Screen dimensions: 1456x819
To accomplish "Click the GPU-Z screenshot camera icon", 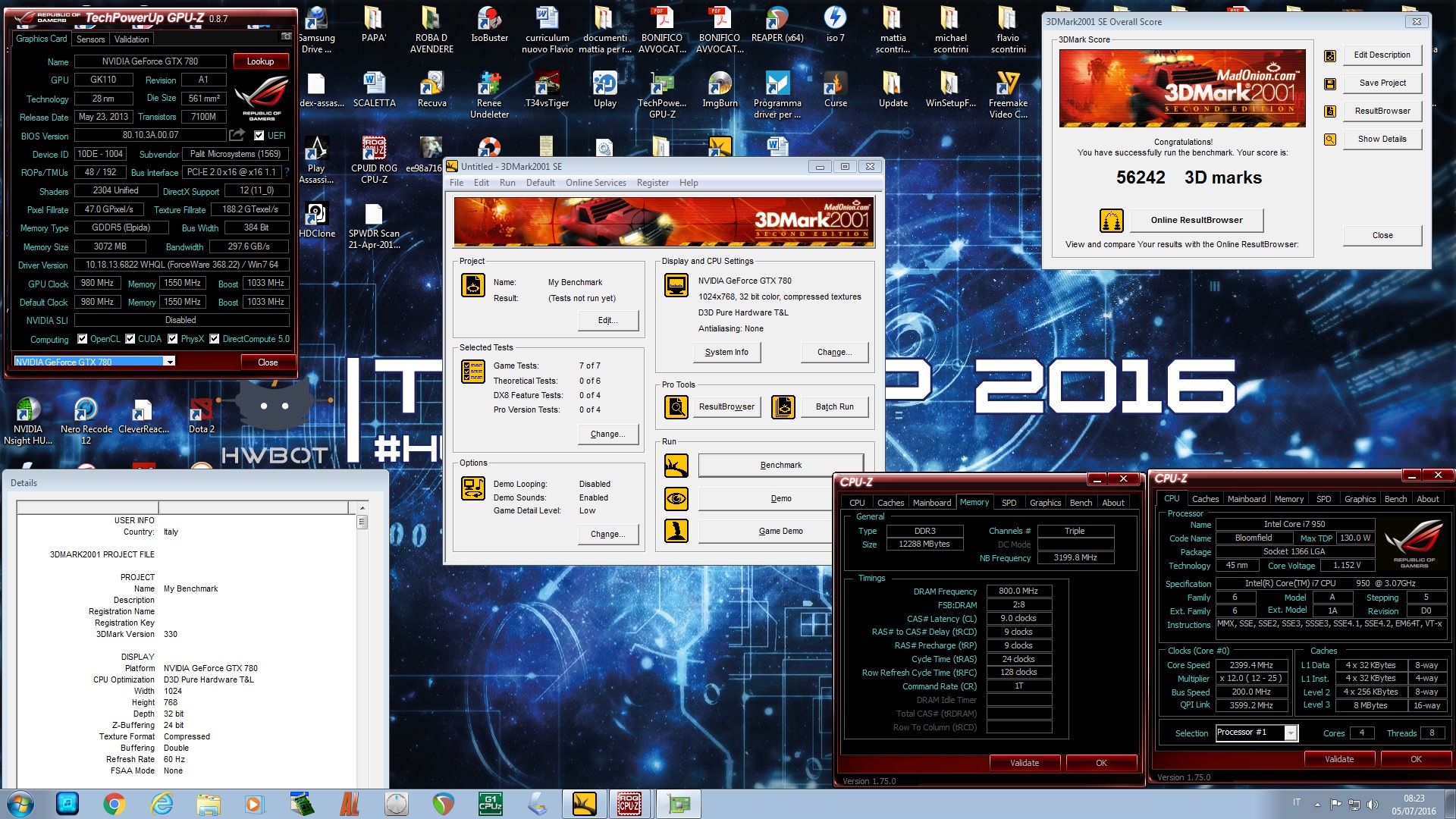I will [286, 36].
